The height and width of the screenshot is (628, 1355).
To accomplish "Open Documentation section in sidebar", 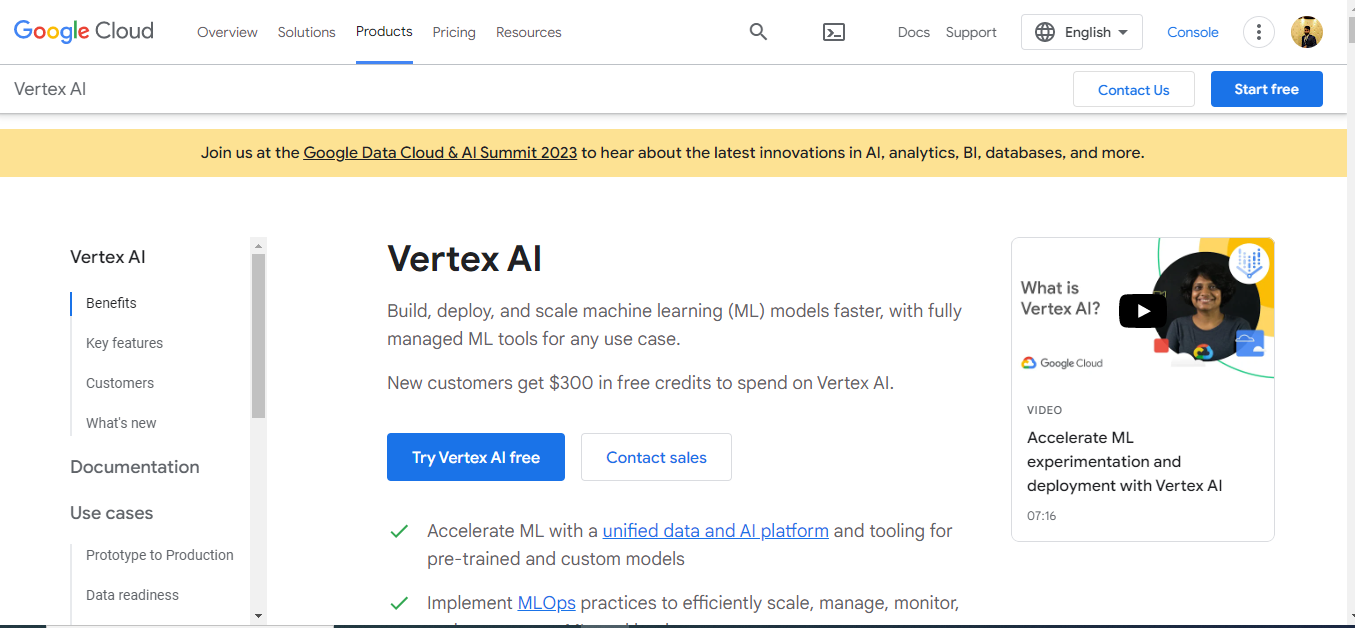I will (135, 467).
